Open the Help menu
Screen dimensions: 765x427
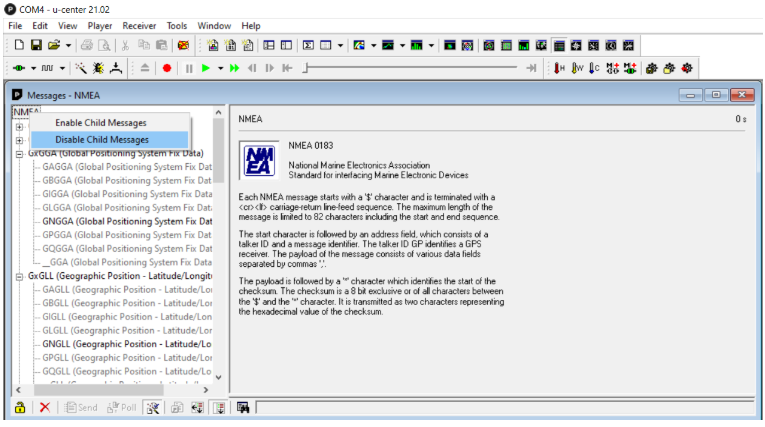(251, 26)
